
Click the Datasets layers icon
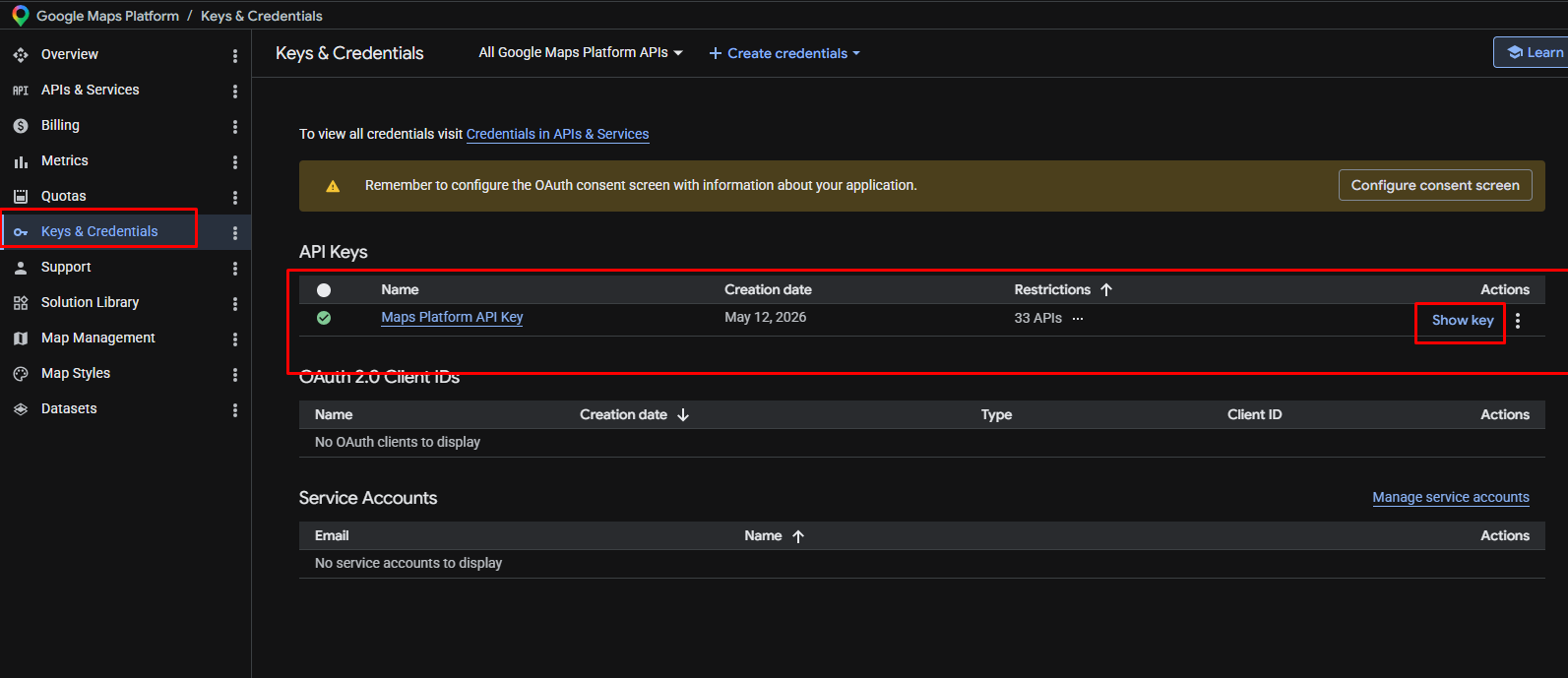(21, 409)
